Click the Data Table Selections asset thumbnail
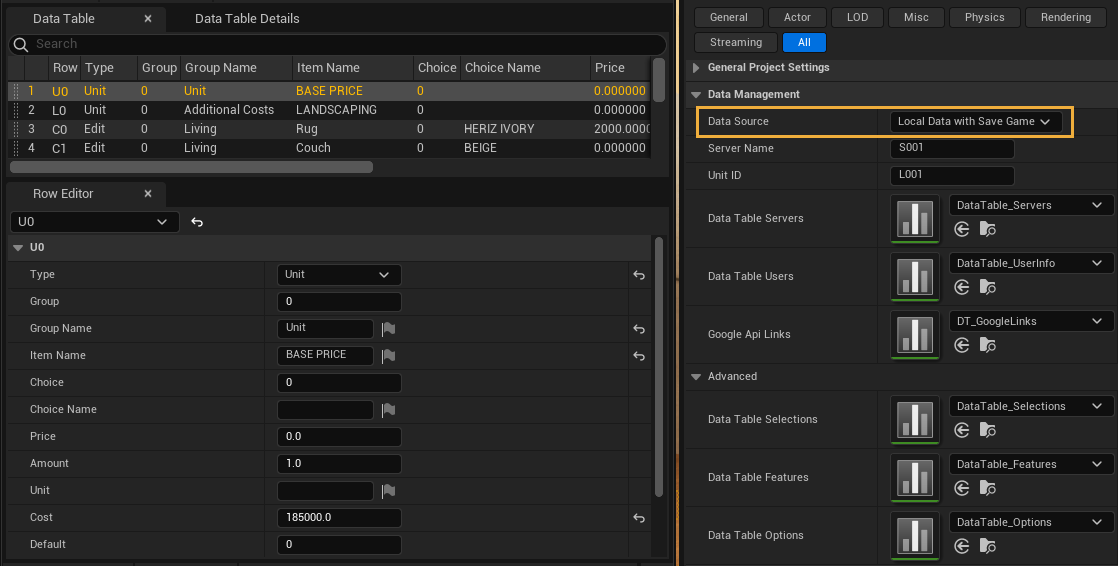This screenshot has height=566, width=1118. [915, 419]
